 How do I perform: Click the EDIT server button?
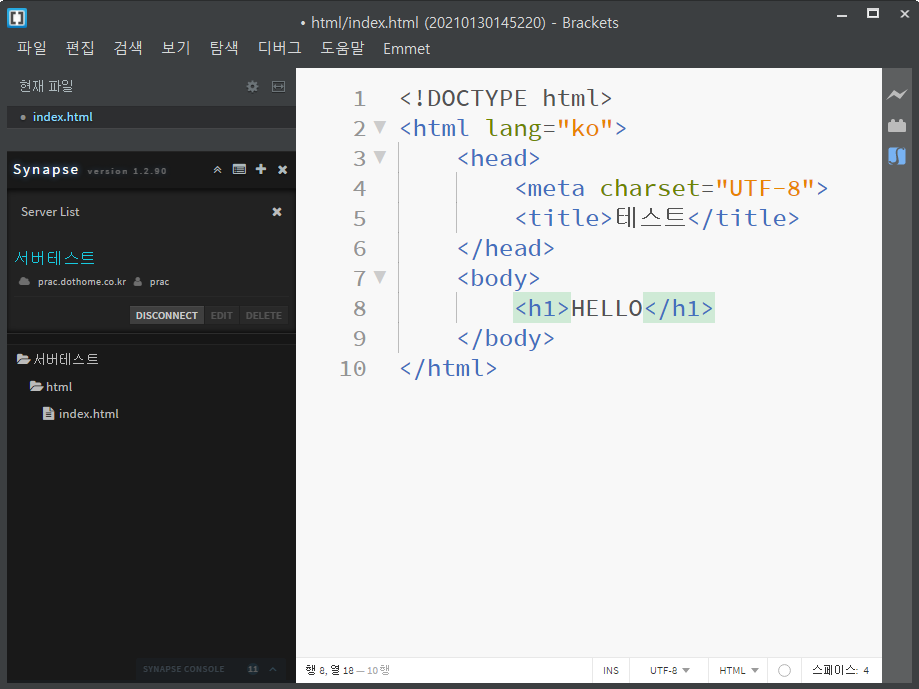point(222,315)
